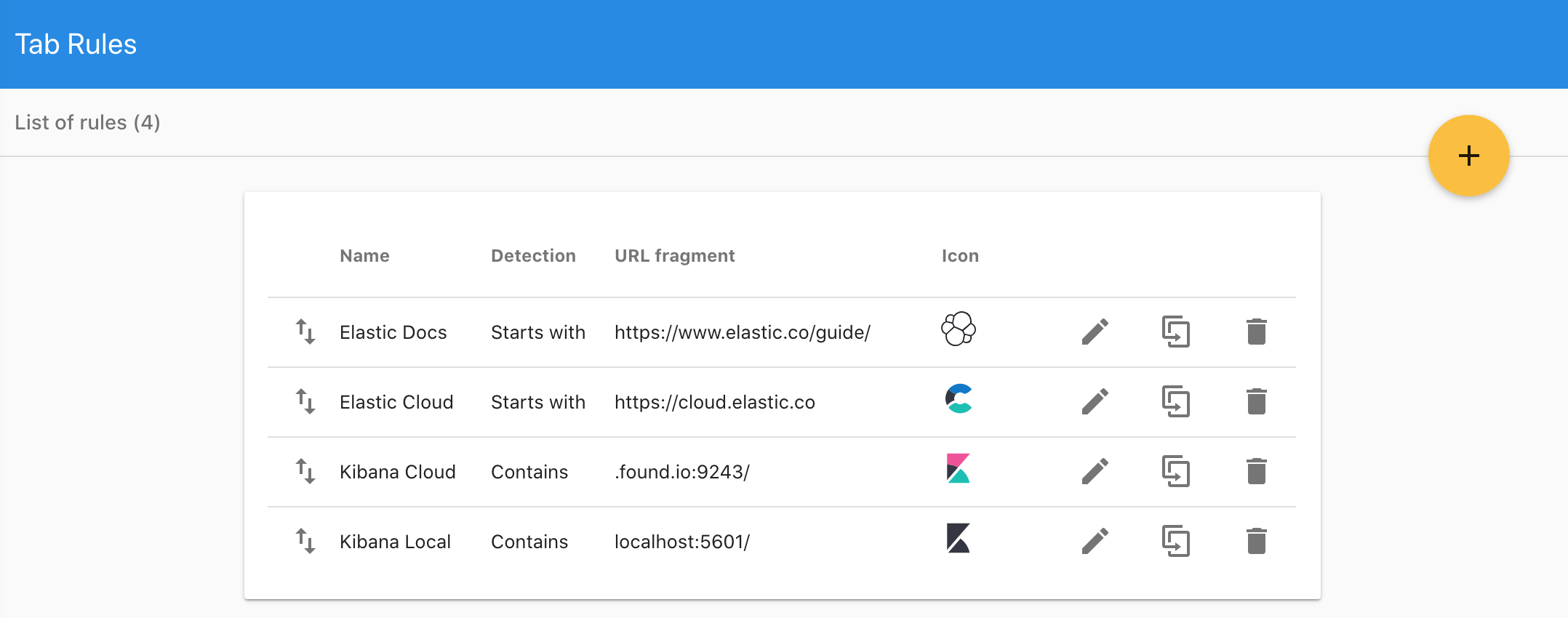The width and height of the screenshot is (1568, 618).
Task: Click the dark Kibana Local logo icon
Action: 959,538
